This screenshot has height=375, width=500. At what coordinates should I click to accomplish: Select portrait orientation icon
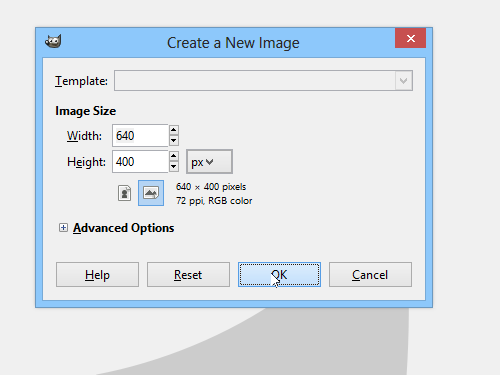(124, 193)
